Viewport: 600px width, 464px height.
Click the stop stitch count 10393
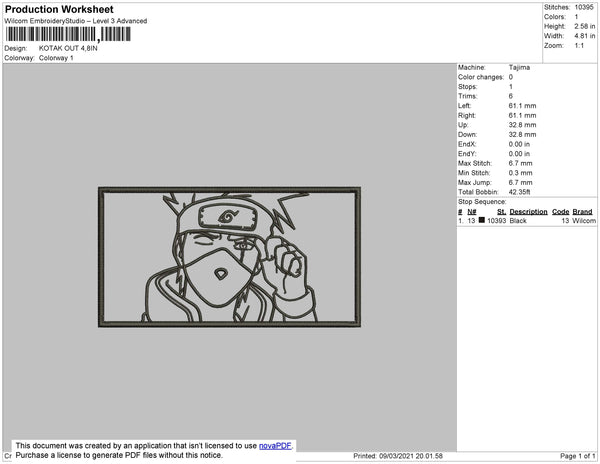[x=497, y=221]
